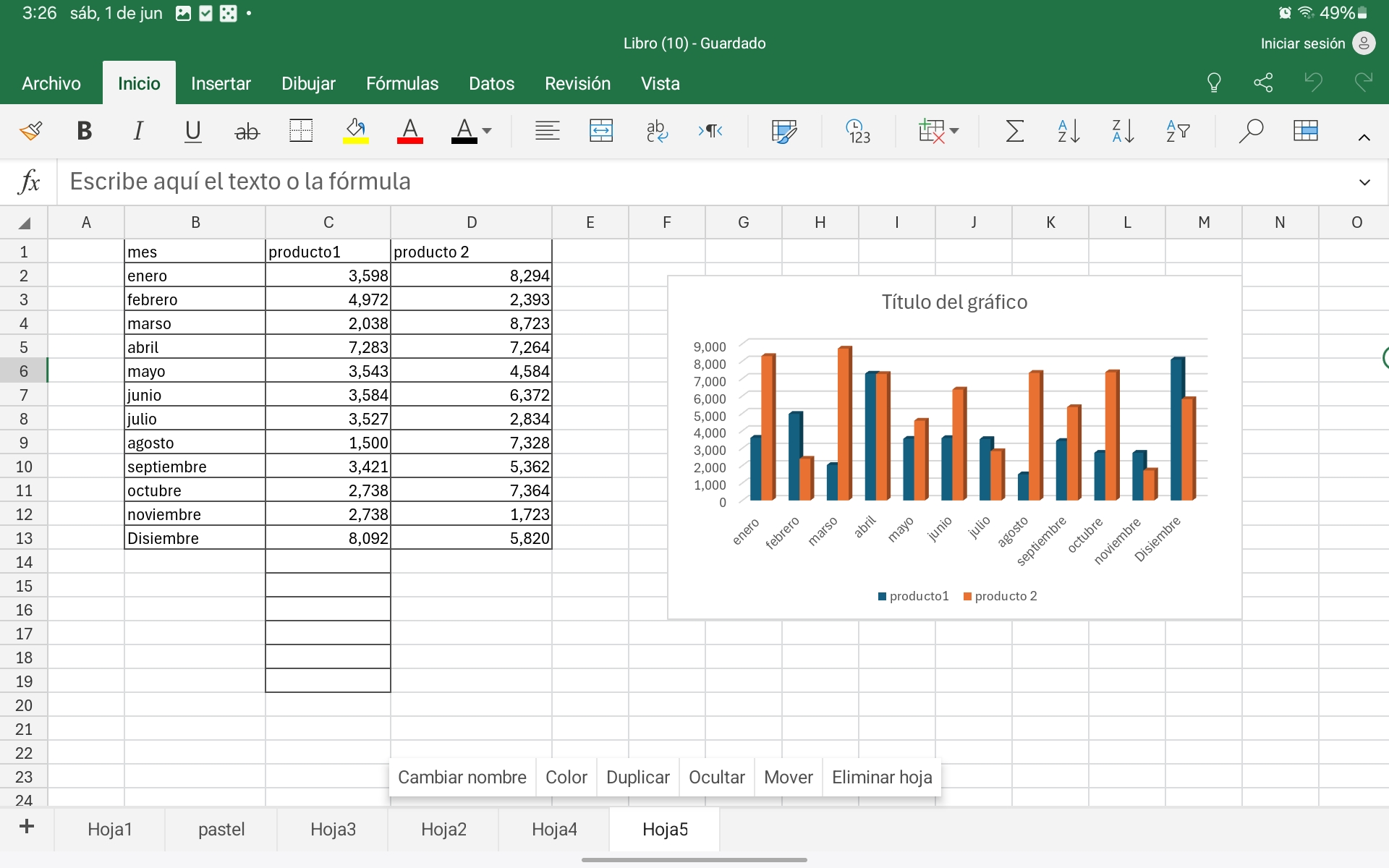Click the merge and center cells icon

(x=601, y=131)
